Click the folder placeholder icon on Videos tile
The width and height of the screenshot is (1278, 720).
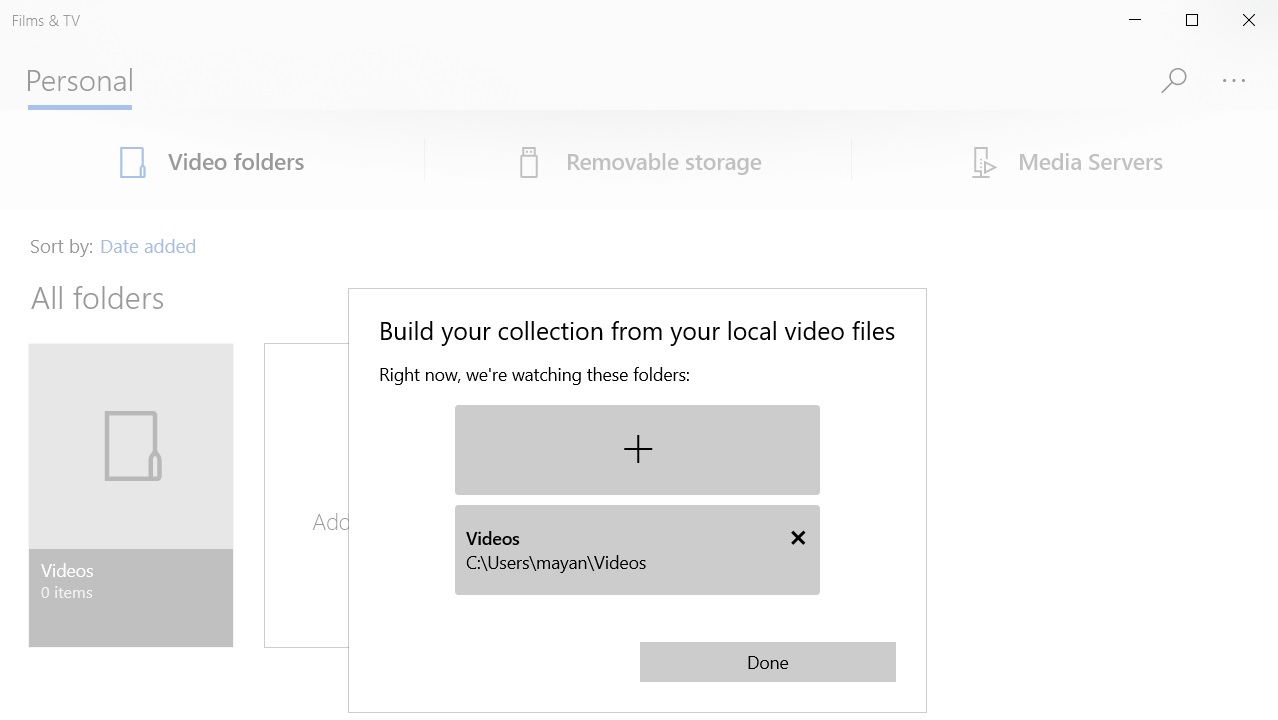click(130, 445)
